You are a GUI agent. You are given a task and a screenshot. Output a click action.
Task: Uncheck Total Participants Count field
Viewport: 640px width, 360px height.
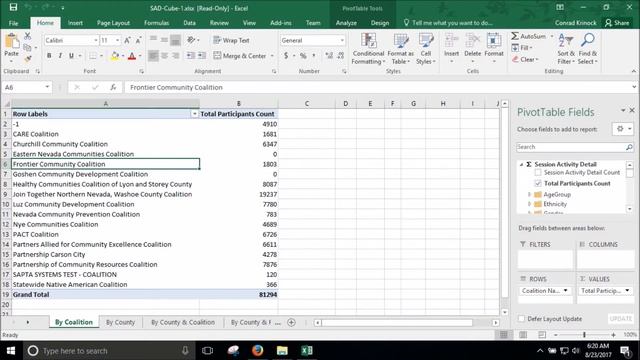coord(538,183)
